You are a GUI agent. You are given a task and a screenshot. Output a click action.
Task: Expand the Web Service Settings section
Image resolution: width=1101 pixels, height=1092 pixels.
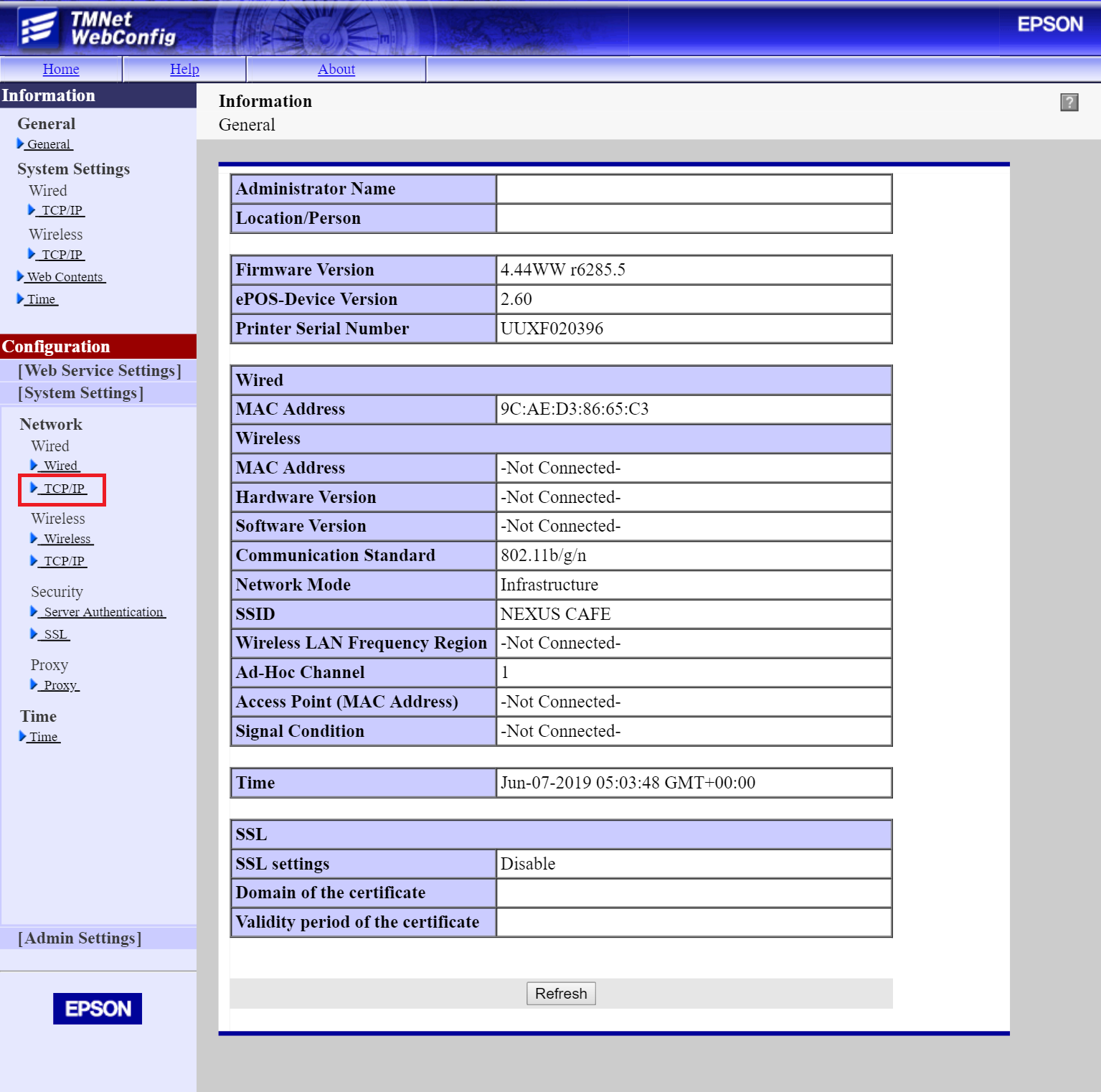(x=98, y=370)
